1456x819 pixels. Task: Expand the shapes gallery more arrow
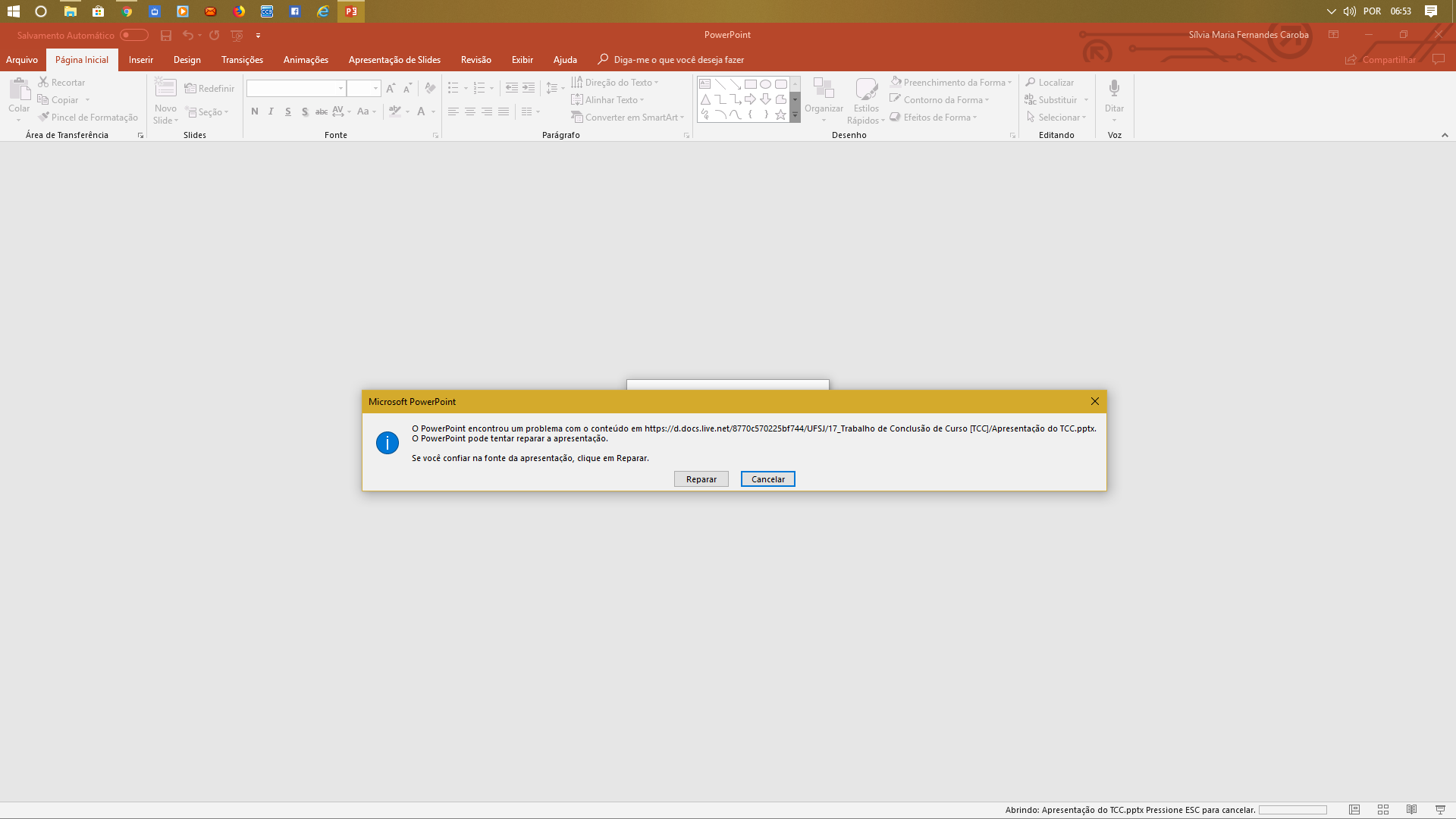pos(795,115)
